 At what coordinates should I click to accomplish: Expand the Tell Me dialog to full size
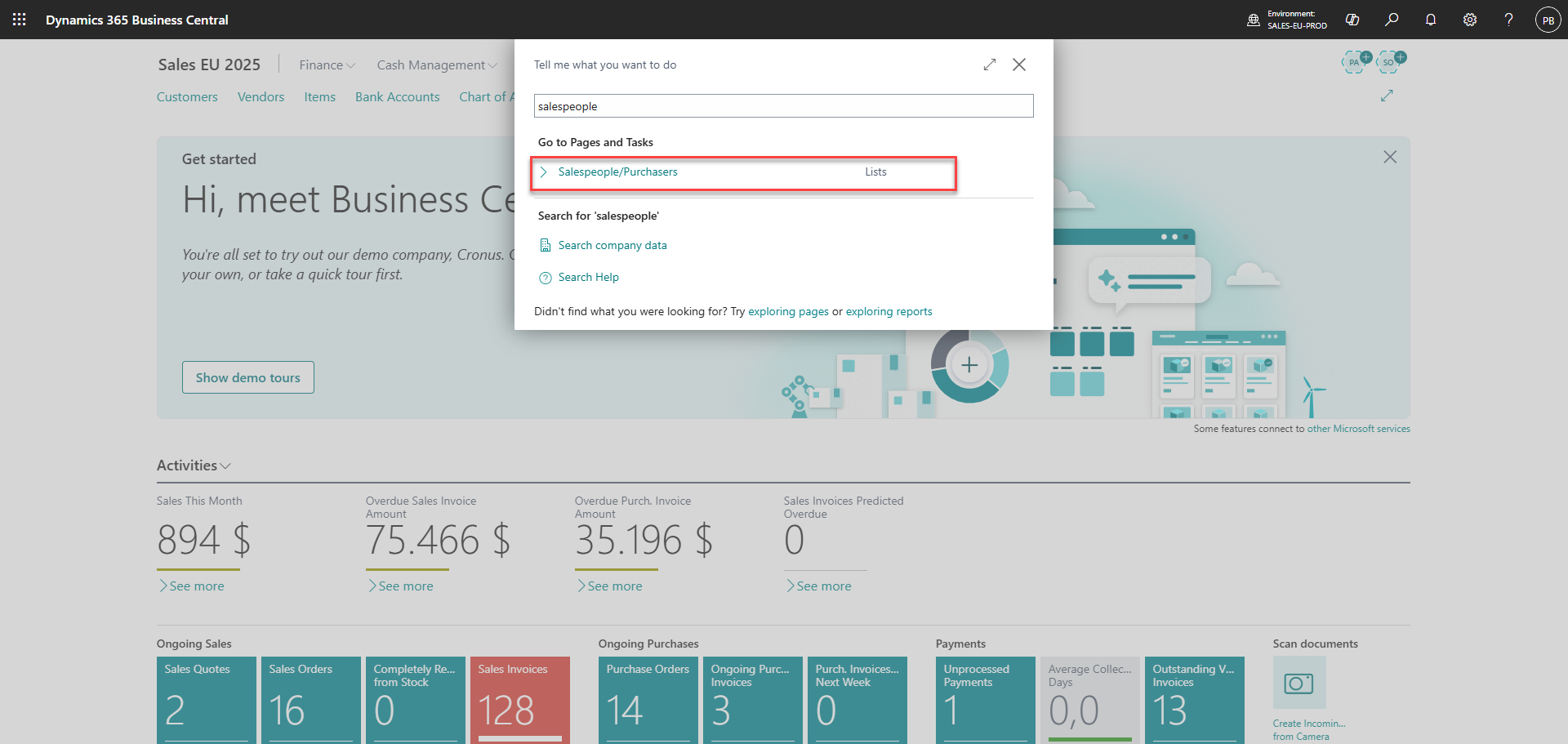990,65
